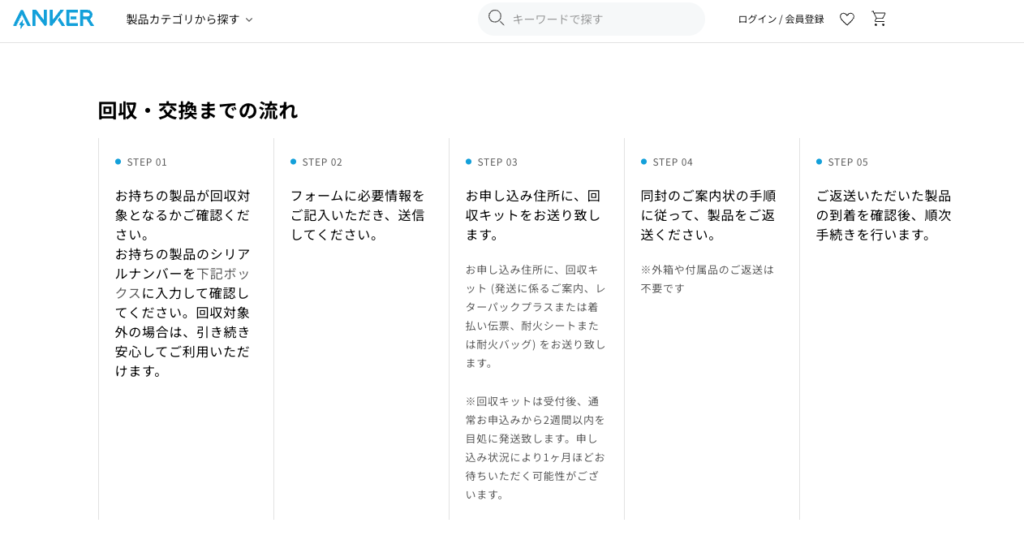Click the blue dot beside STEP 01
This screenshot has height=549, width=1024.
(x=118, y=162)
